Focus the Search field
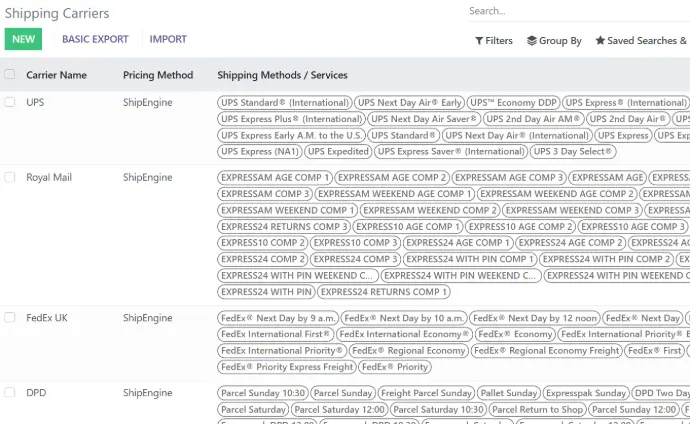The image size is (690, 424). point(579,11)
